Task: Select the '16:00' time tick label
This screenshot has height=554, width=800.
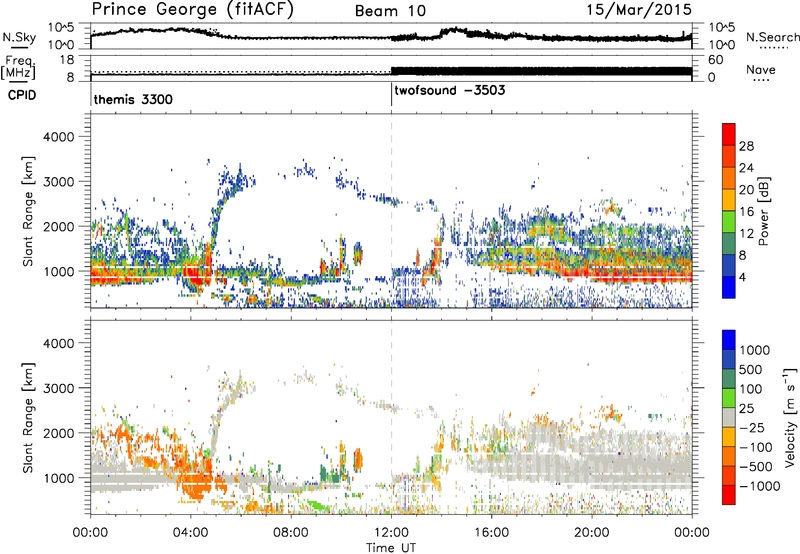Action: click(x=491, y=533)
